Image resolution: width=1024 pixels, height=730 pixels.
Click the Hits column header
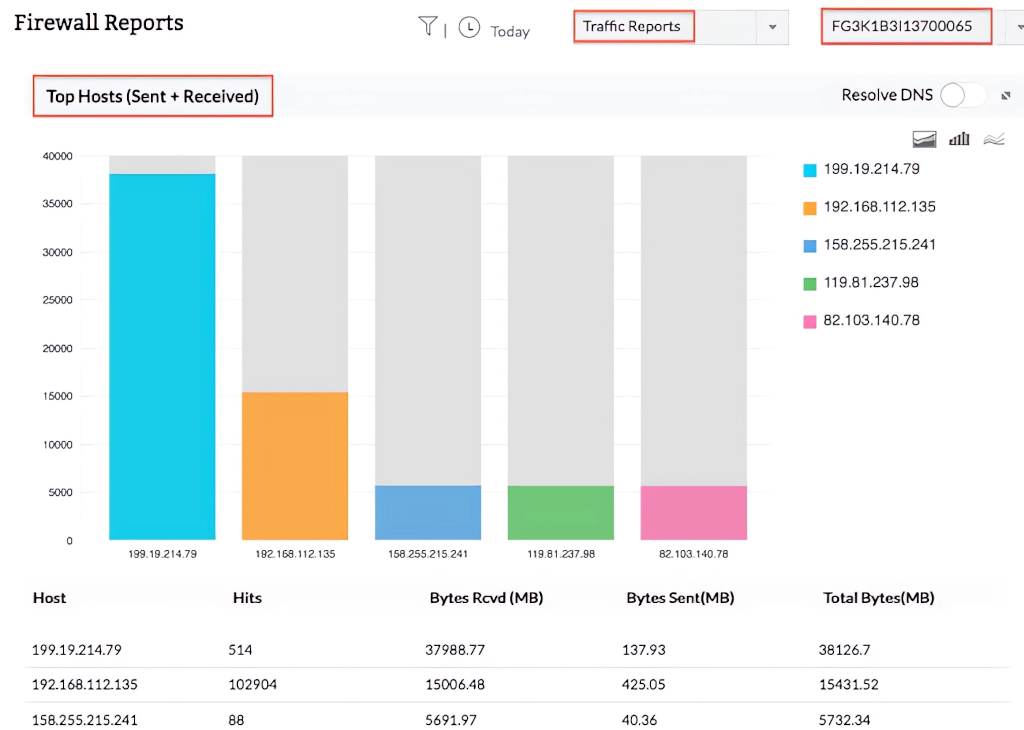pos(246,598)
